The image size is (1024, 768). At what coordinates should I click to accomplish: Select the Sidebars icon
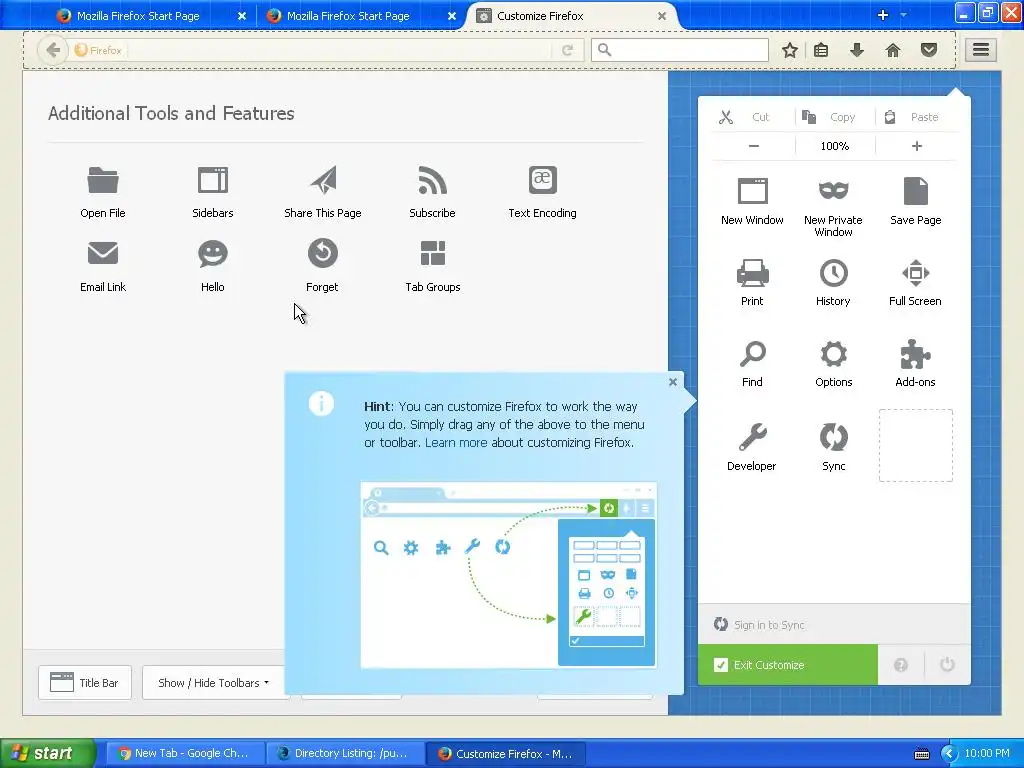pyautogui.click(x=213, y=180)
